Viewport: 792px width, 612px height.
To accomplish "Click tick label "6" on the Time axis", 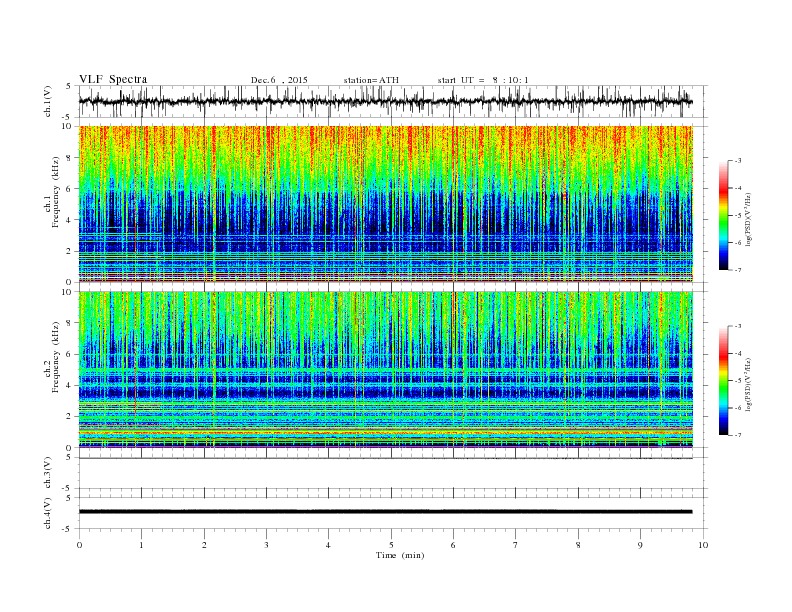I will (453, 545).
